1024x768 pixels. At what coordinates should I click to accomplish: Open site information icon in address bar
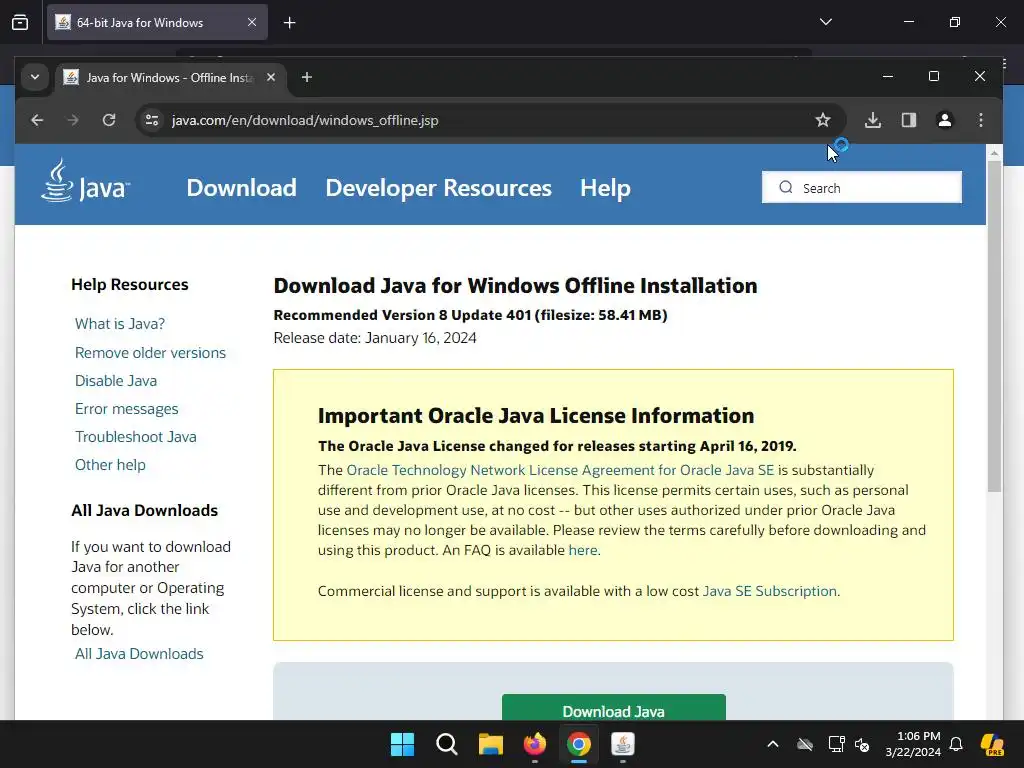[x=152, y=120]
